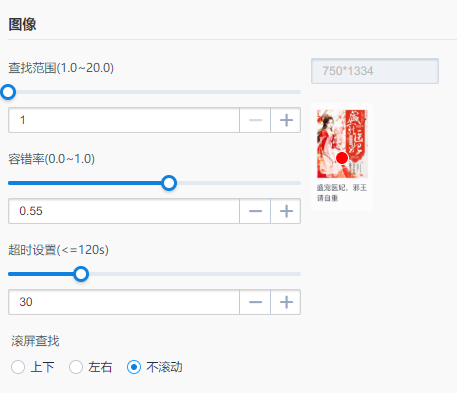
Task: Increase the 容错率 value with plus
Action: pos(286,211)
